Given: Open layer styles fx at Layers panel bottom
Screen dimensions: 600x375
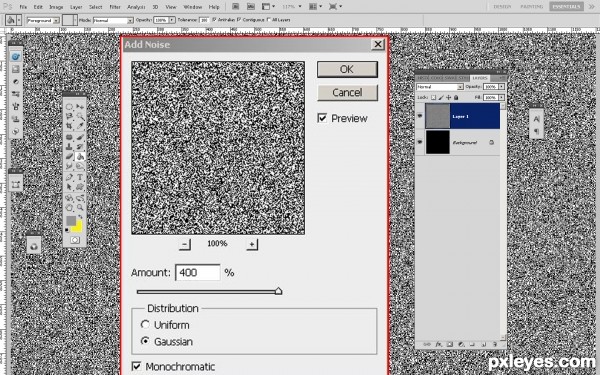Looking at the screenshot, I should coord(439,344).
